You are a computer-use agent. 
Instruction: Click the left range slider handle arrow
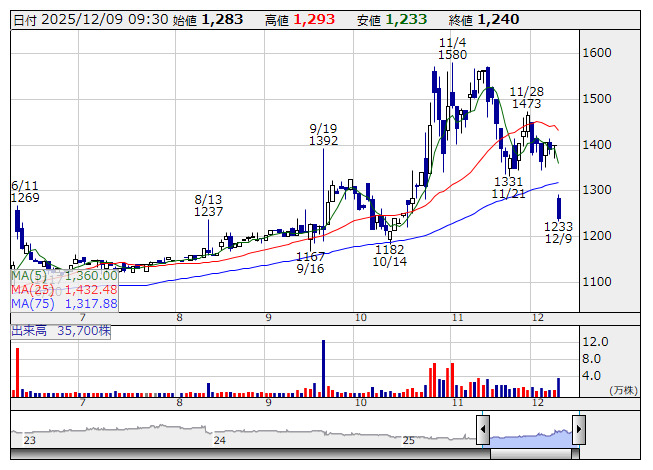(483, 429)
